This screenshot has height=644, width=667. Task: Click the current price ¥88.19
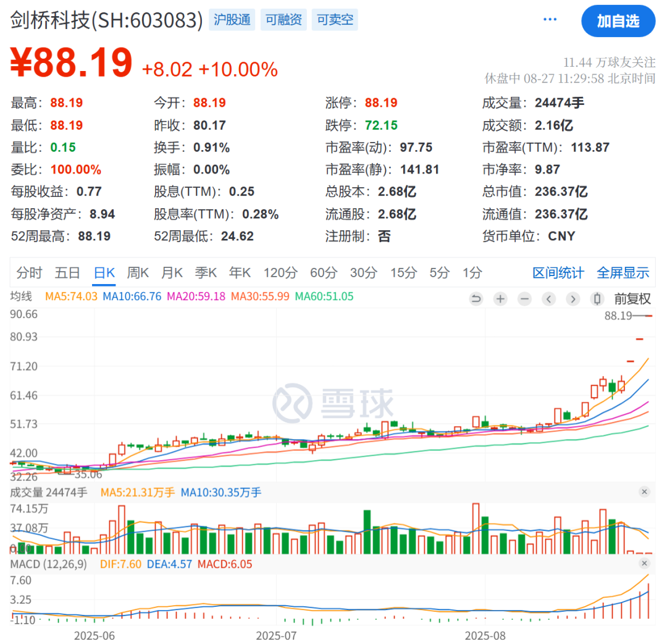(x=71, y=63)
